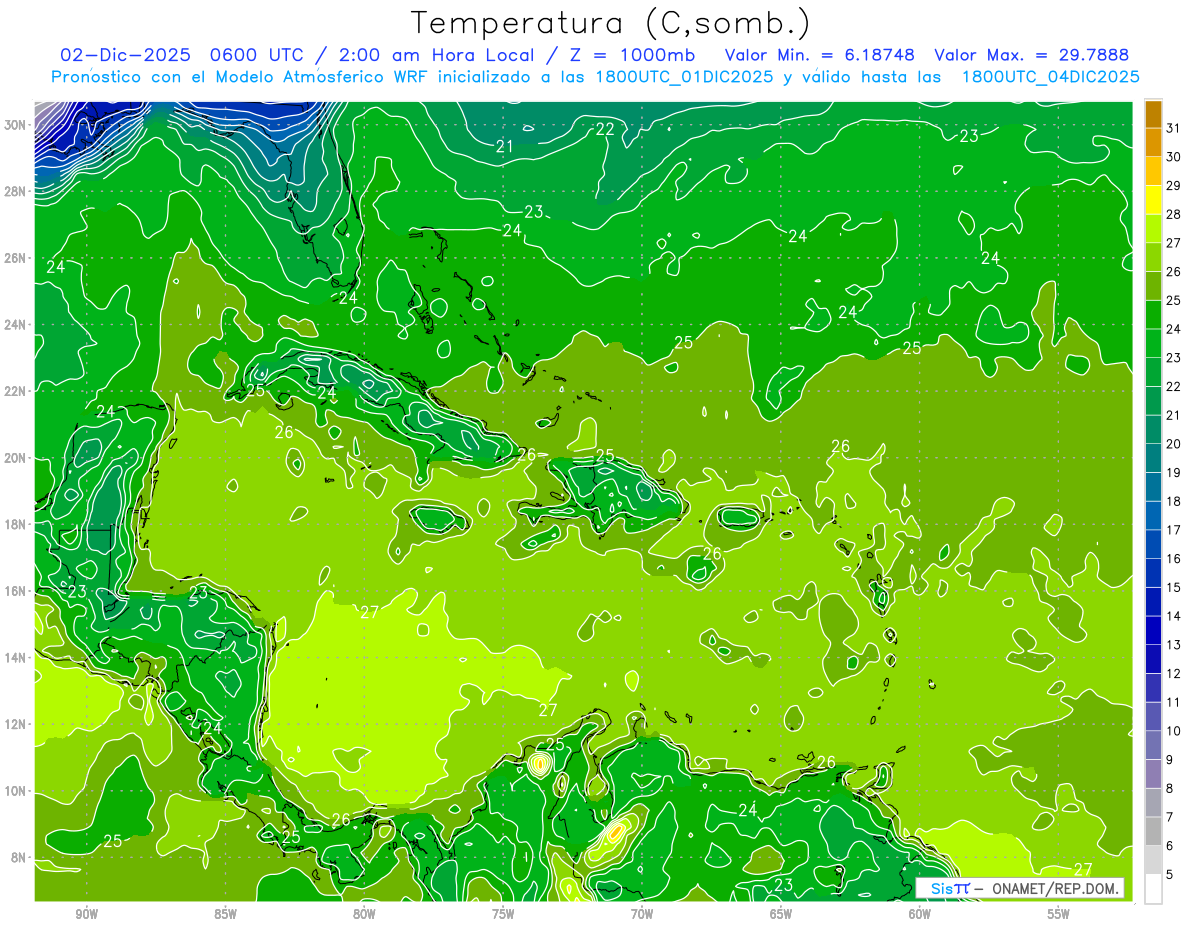The width and height of the screenshot is (1200, 927).
Task: Click the '85W' longitude axis label
Action: [225, 914]
